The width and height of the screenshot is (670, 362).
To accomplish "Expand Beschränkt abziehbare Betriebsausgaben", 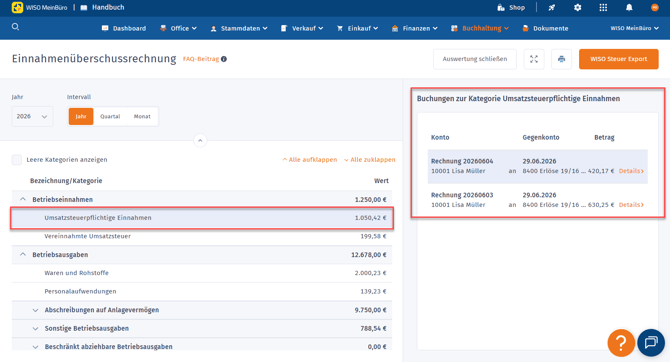I will (x=35, y=347).
